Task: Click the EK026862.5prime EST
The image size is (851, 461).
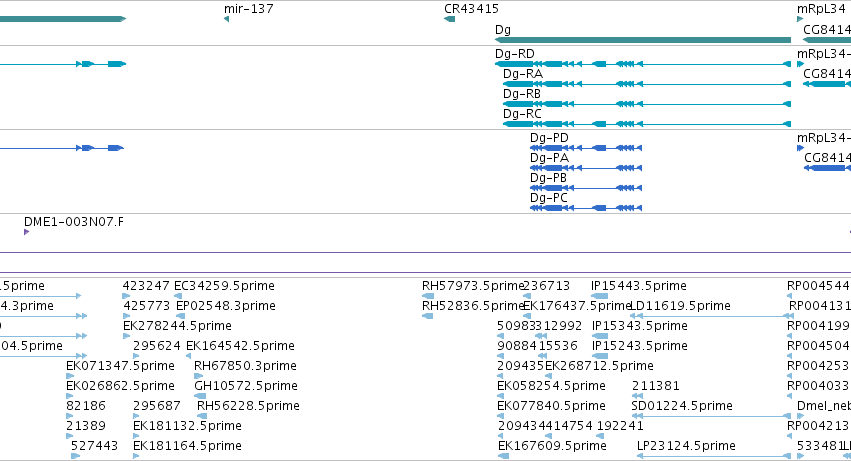Action: [x=70, y=396]
